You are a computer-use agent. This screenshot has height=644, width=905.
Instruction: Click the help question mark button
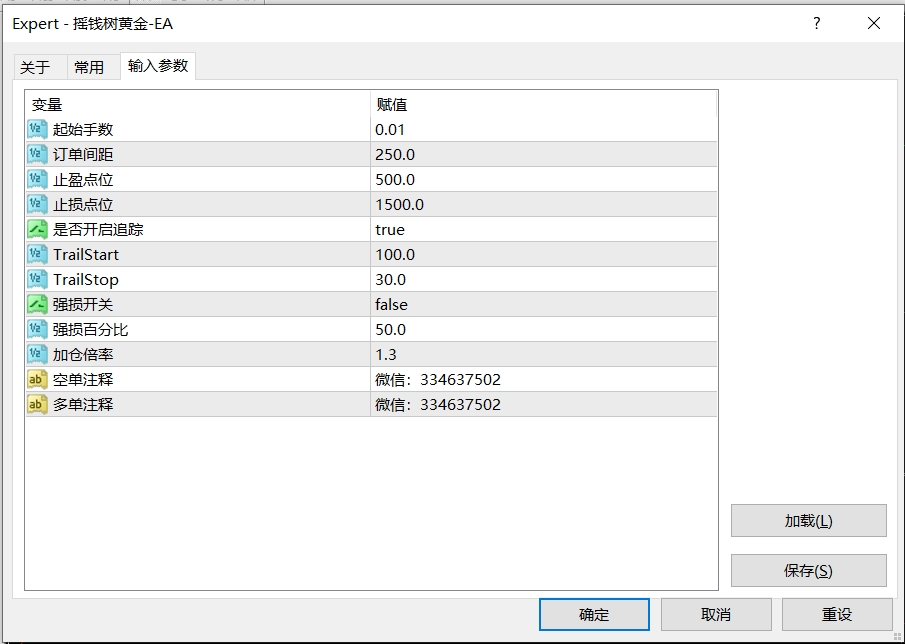(817, 23)
